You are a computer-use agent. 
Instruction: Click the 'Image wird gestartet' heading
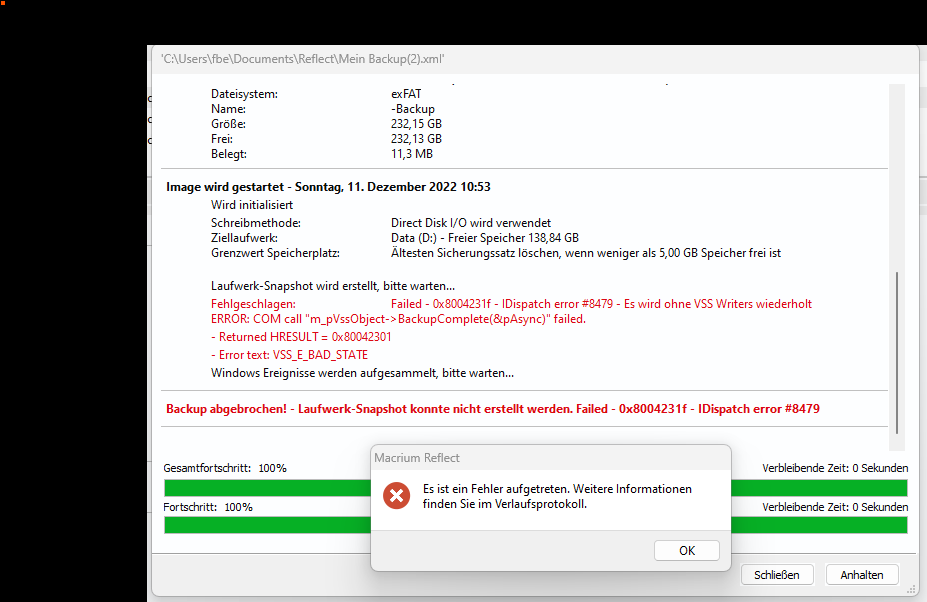pyautogui.click(x=328, y=187)
